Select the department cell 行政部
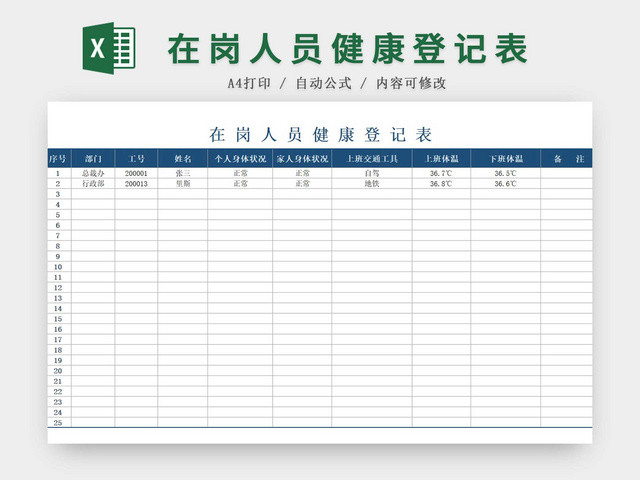640x480 pixels. [93, 184]
